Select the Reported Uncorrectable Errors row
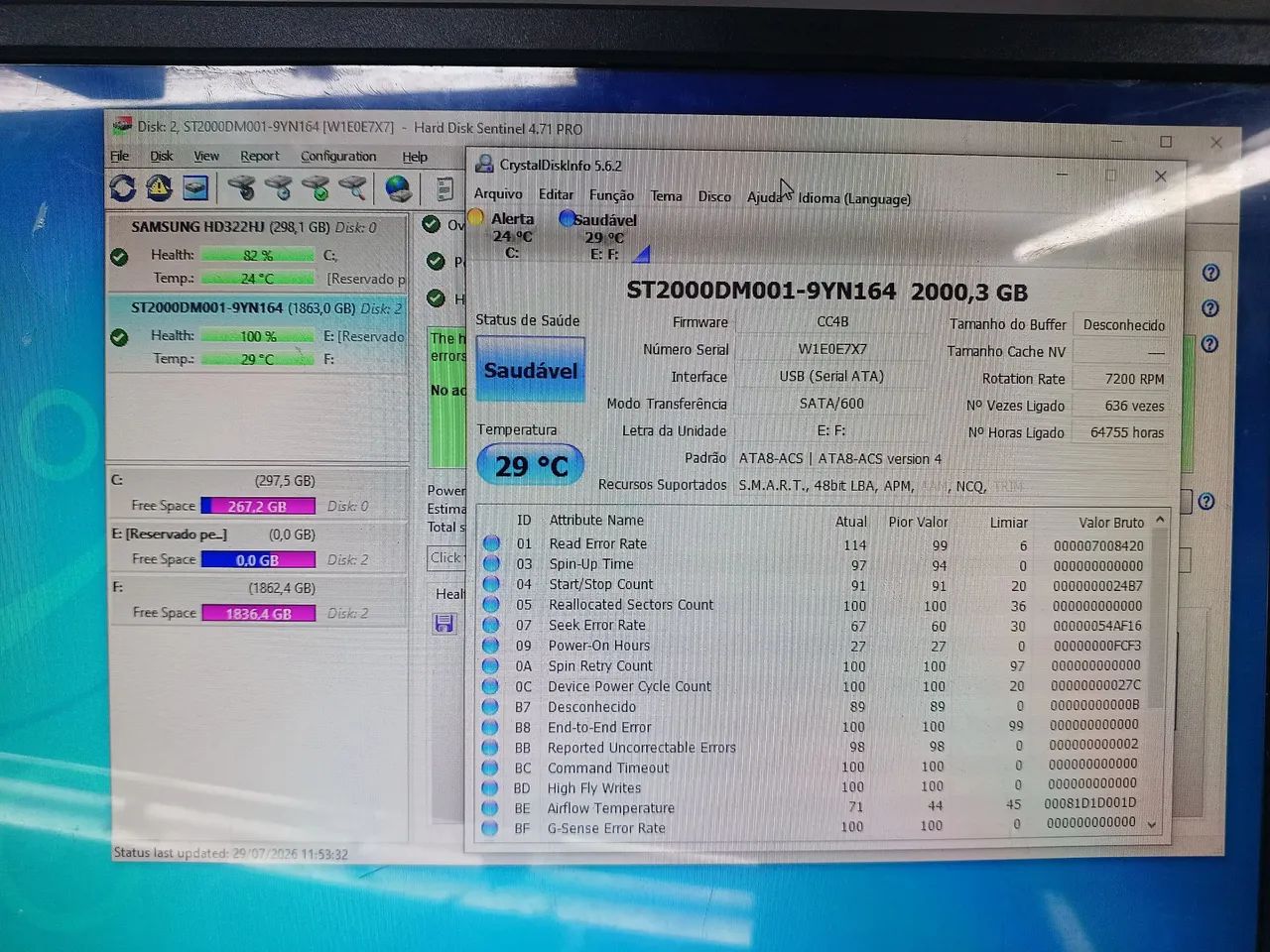Screen dimensions: 1270x952 [814, 748]
